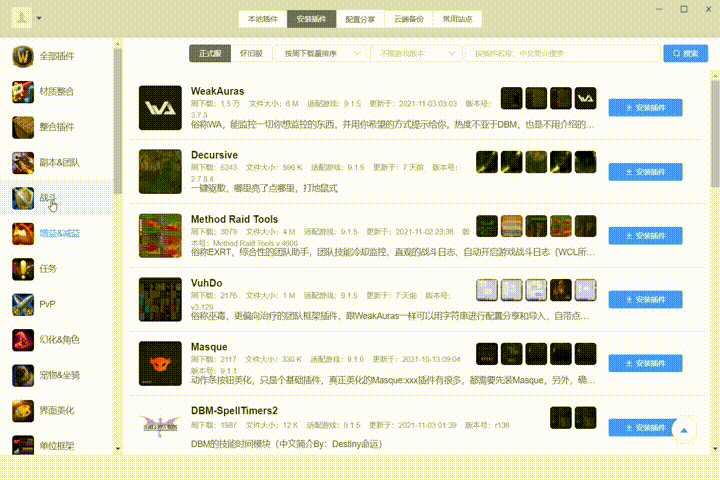Open the account dropdown arrow beside avatar
Screen dimensions: 720x480
tap(39, 18)
